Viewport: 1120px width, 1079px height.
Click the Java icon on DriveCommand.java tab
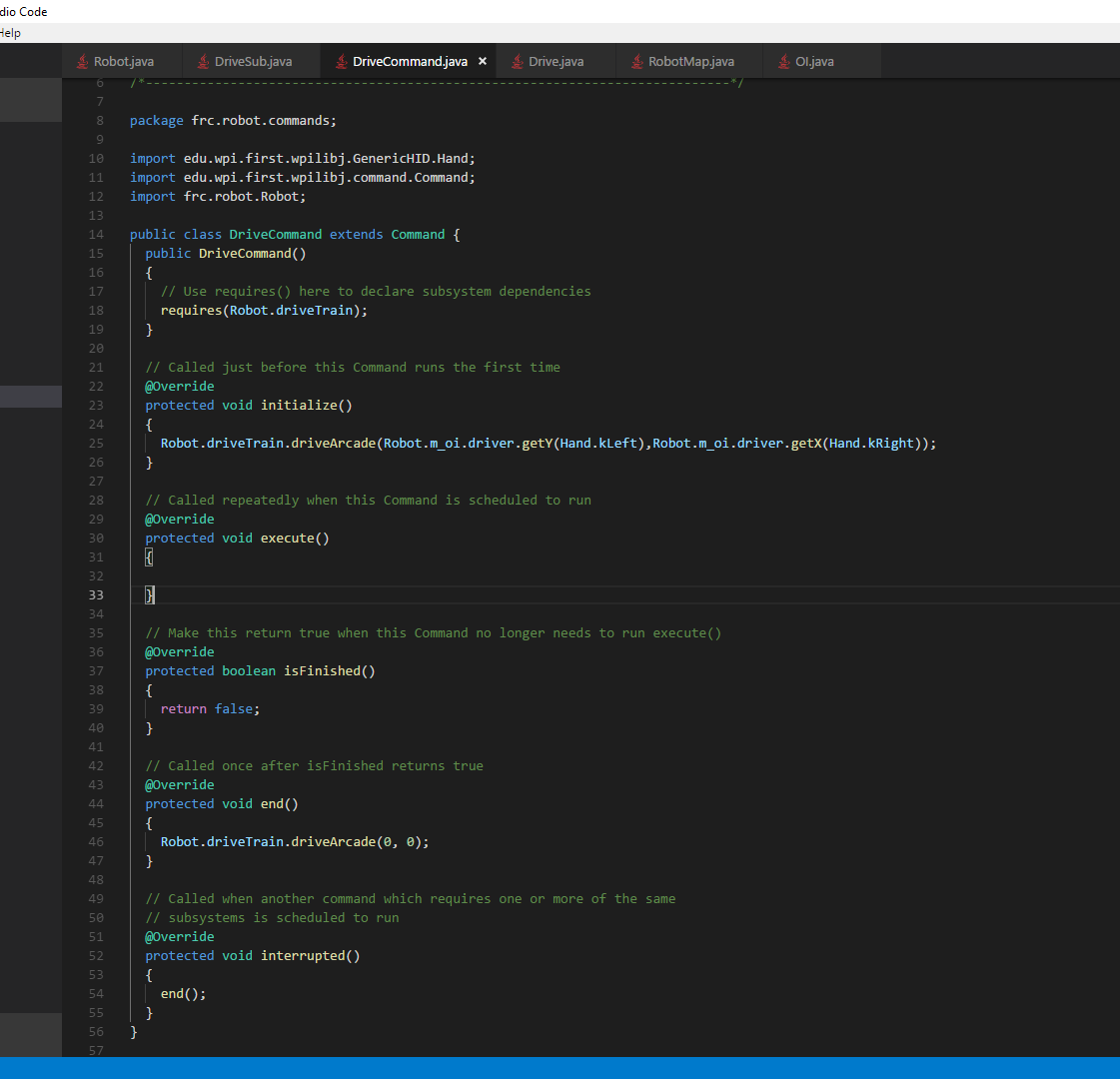pyautogui.click(x=342, y=61)
